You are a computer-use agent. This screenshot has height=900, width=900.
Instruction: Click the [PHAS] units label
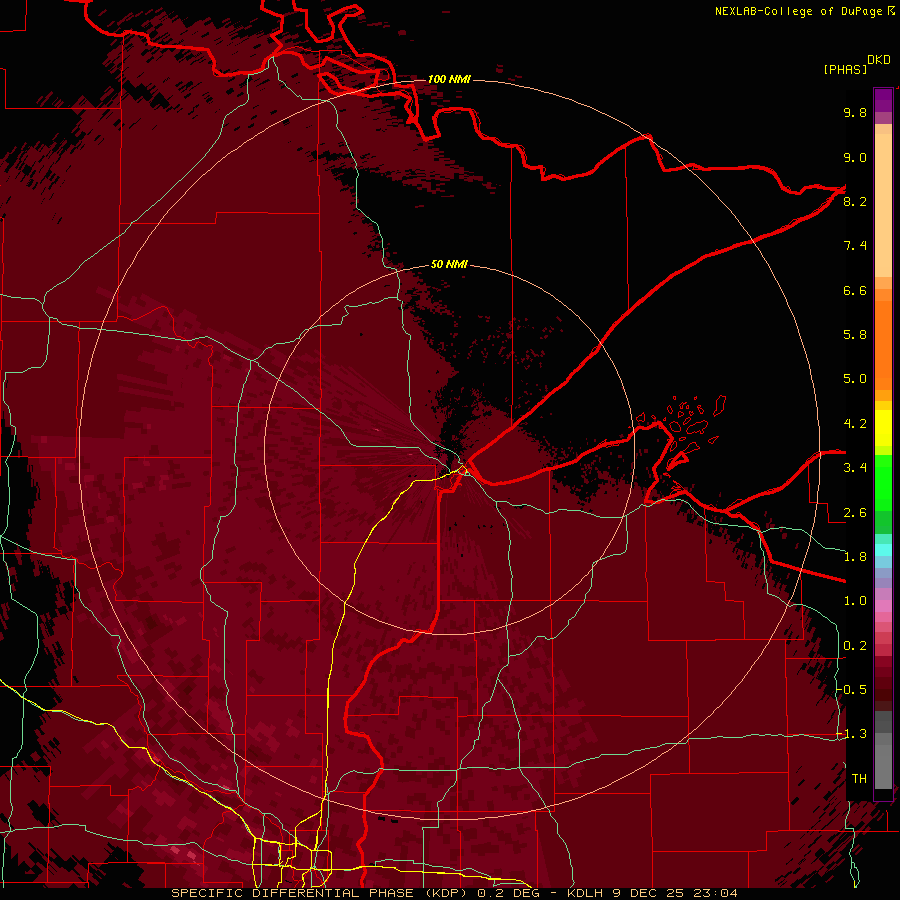(845, 69)
